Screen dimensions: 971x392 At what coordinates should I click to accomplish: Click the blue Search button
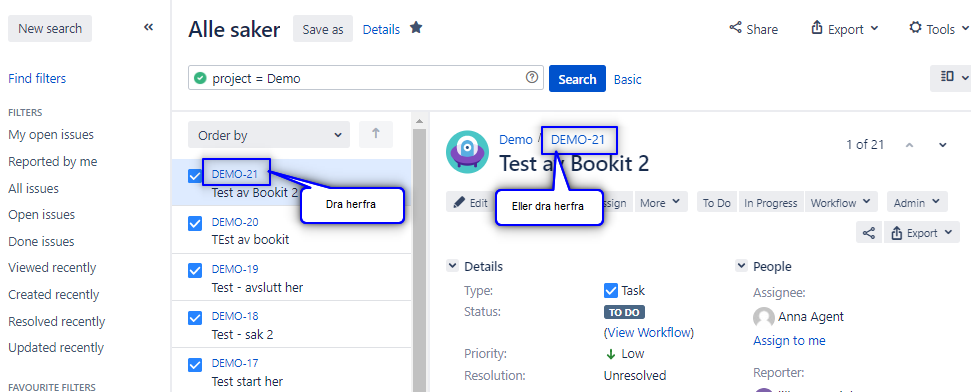click(577, 79)
